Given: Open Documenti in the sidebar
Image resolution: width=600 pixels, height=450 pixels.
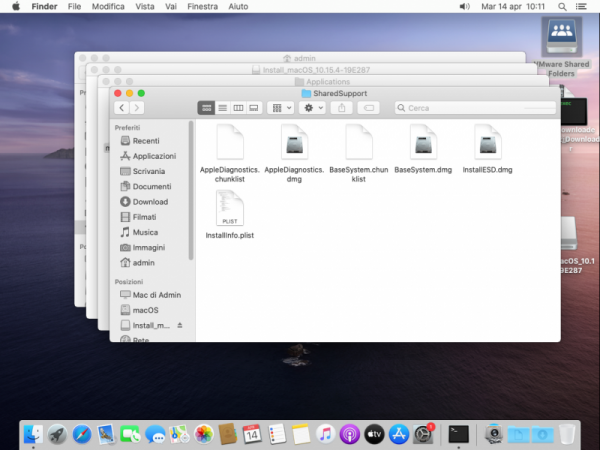Looking at the screenshot, I should [145, 186].
